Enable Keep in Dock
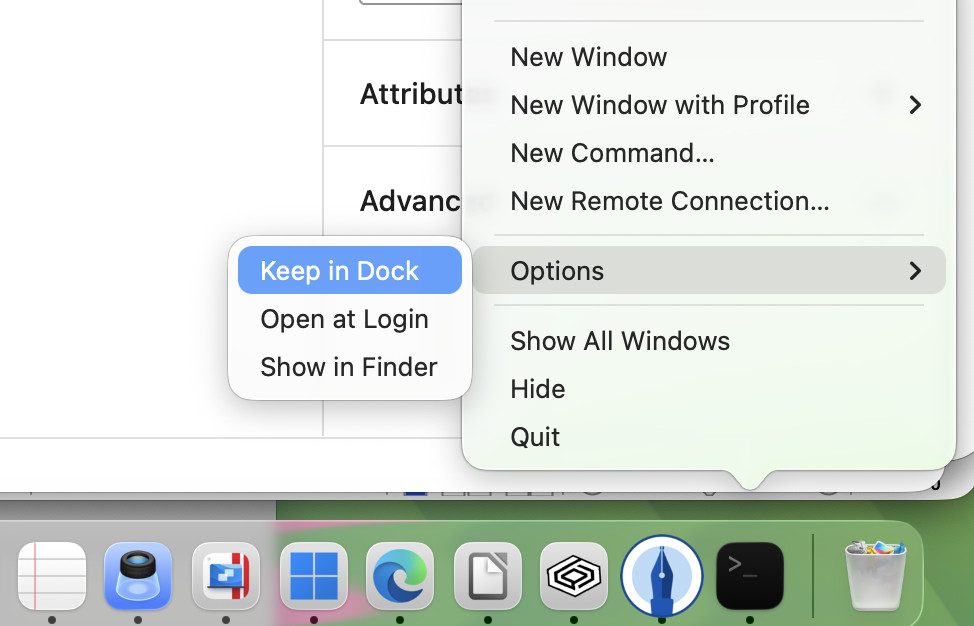Screen dimensions: 974x626 [339, 269]
